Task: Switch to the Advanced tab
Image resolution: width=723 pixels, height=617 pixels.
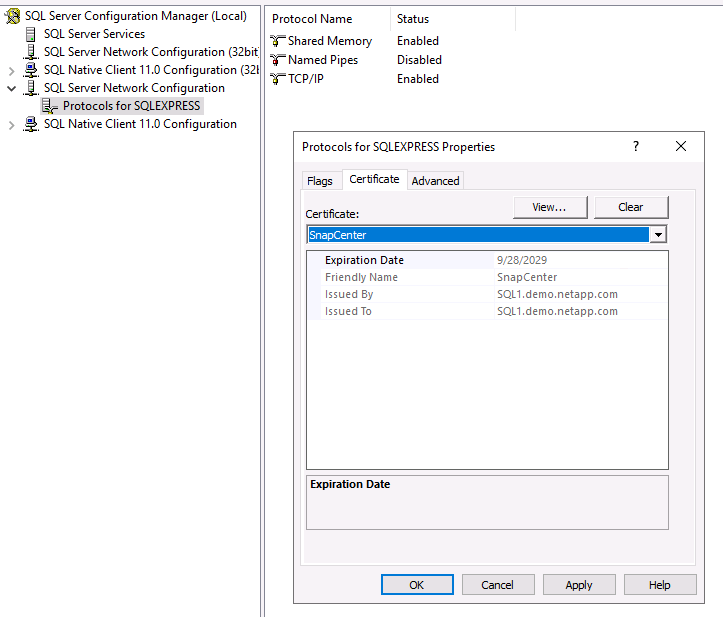Action: point(435,181)
